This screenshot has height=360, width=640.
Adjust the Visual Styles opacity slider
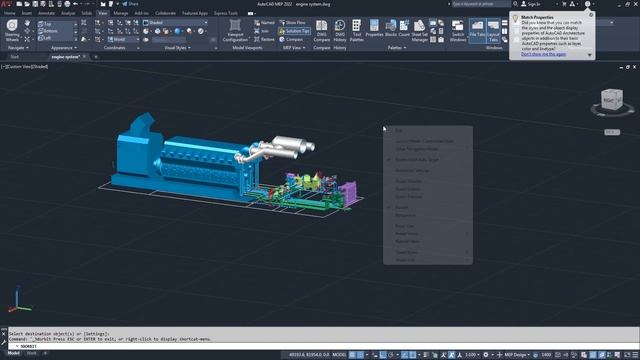[x=169, y=40]
